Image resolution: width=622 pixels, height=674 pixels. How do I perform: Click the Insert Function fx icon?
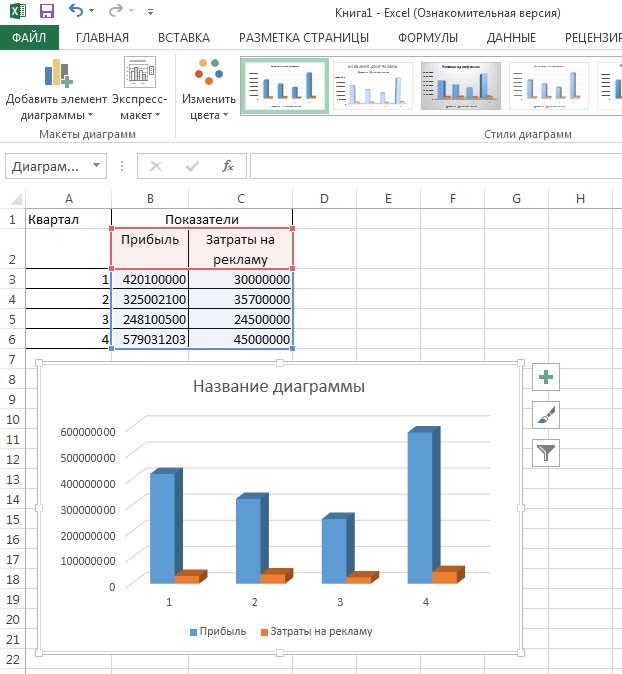(x=228, y=166)
